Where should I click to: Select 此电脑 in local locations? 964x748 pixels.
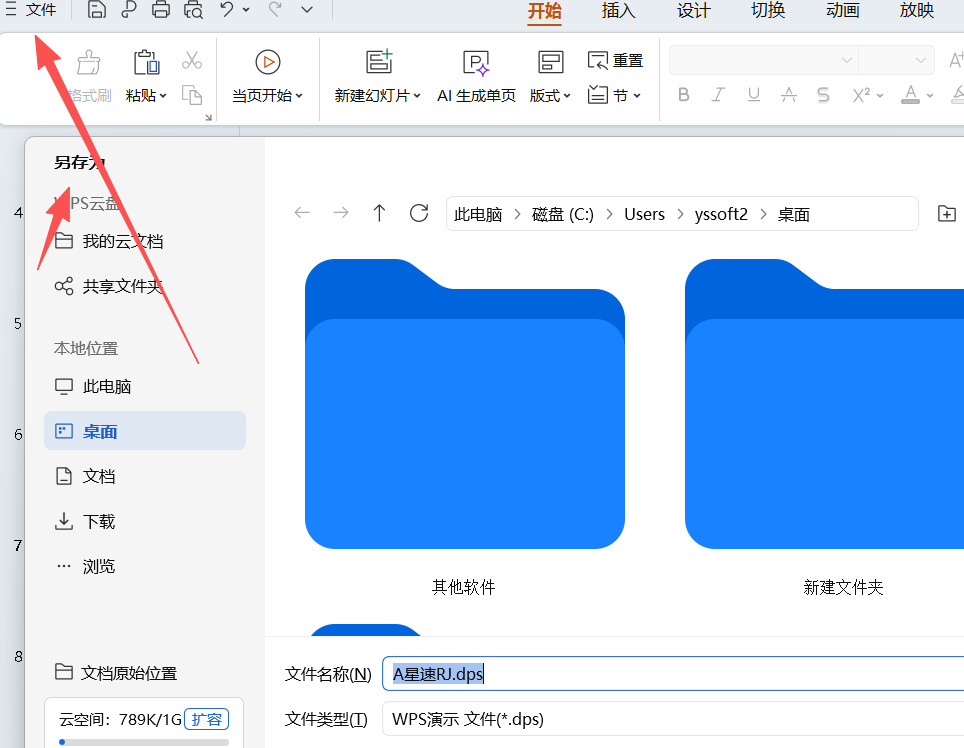93,387
